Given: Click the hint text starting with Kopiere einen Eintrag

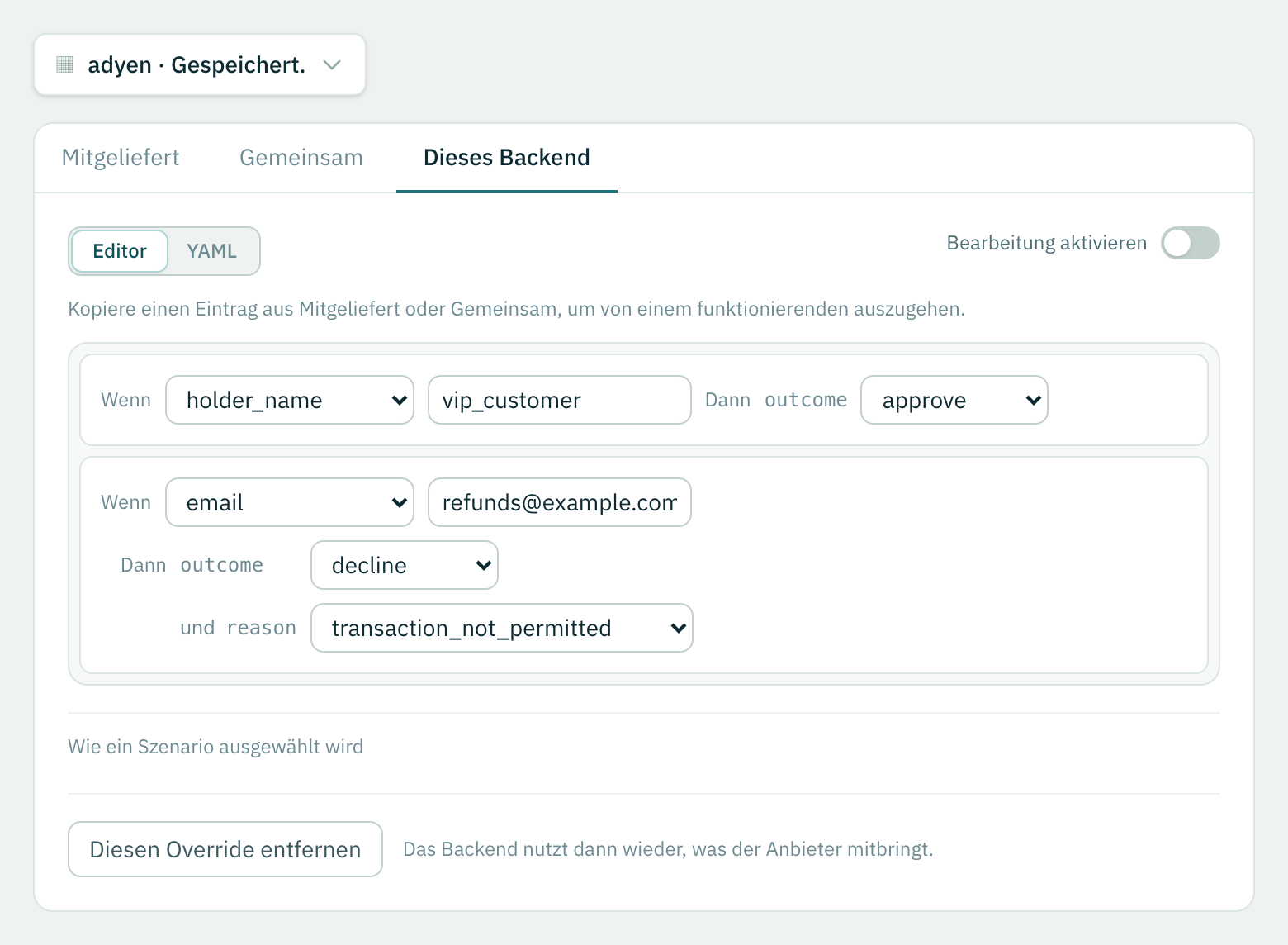Looking at the screenshot, I should (516, 309).
